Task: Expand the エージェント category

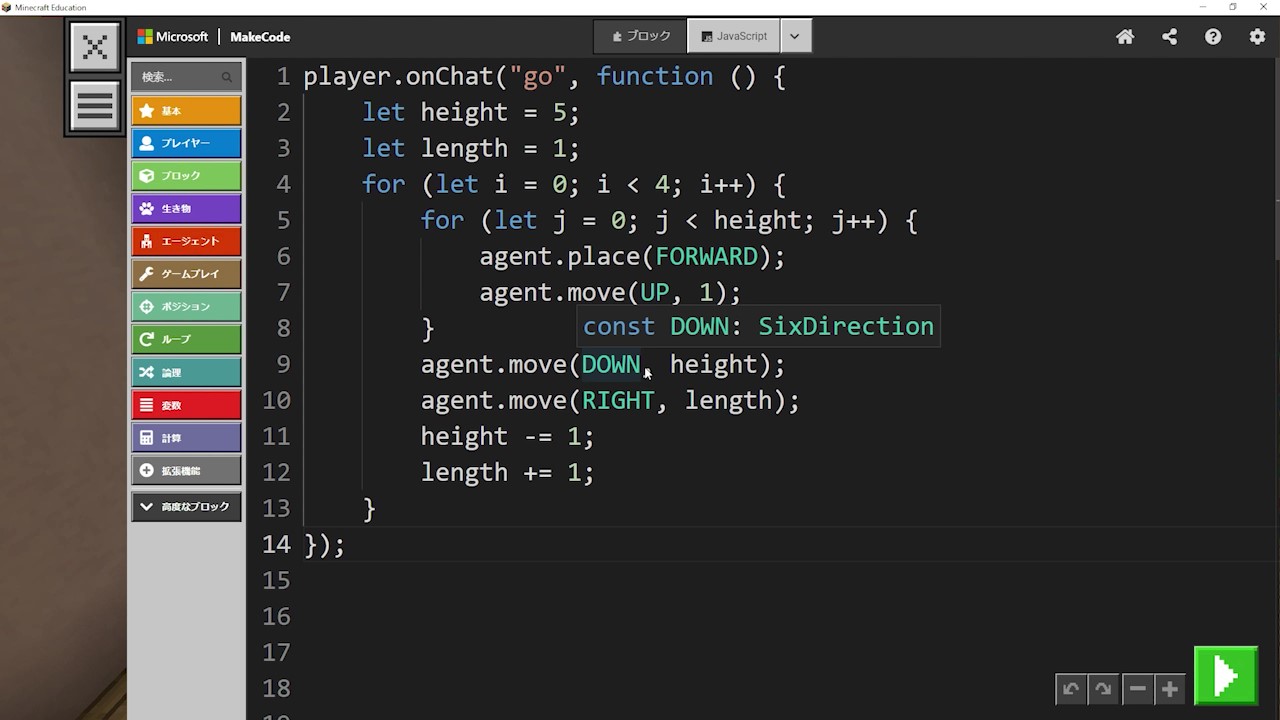Action: pyautogui.click(x=186, y=241)
